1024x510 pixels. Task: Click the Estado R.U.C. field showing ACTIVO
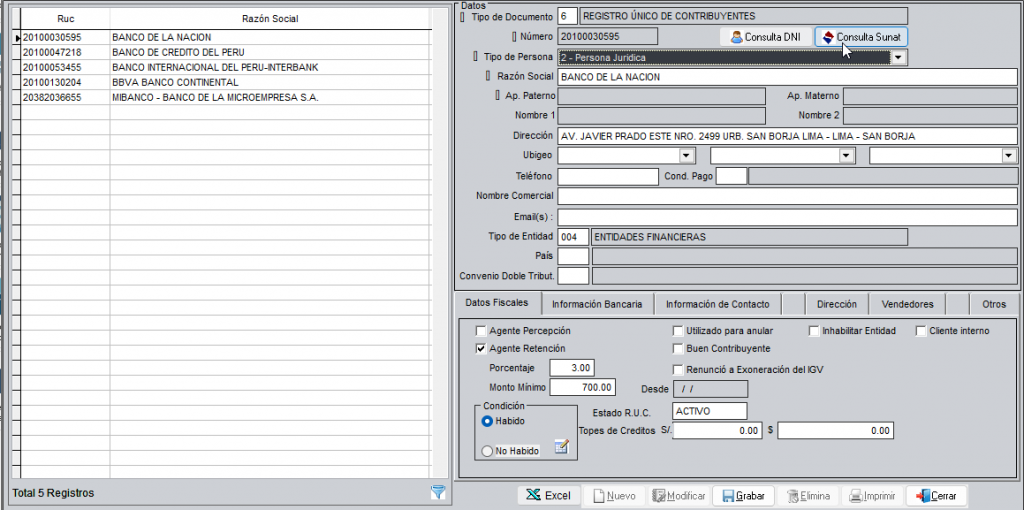point(709,411)
